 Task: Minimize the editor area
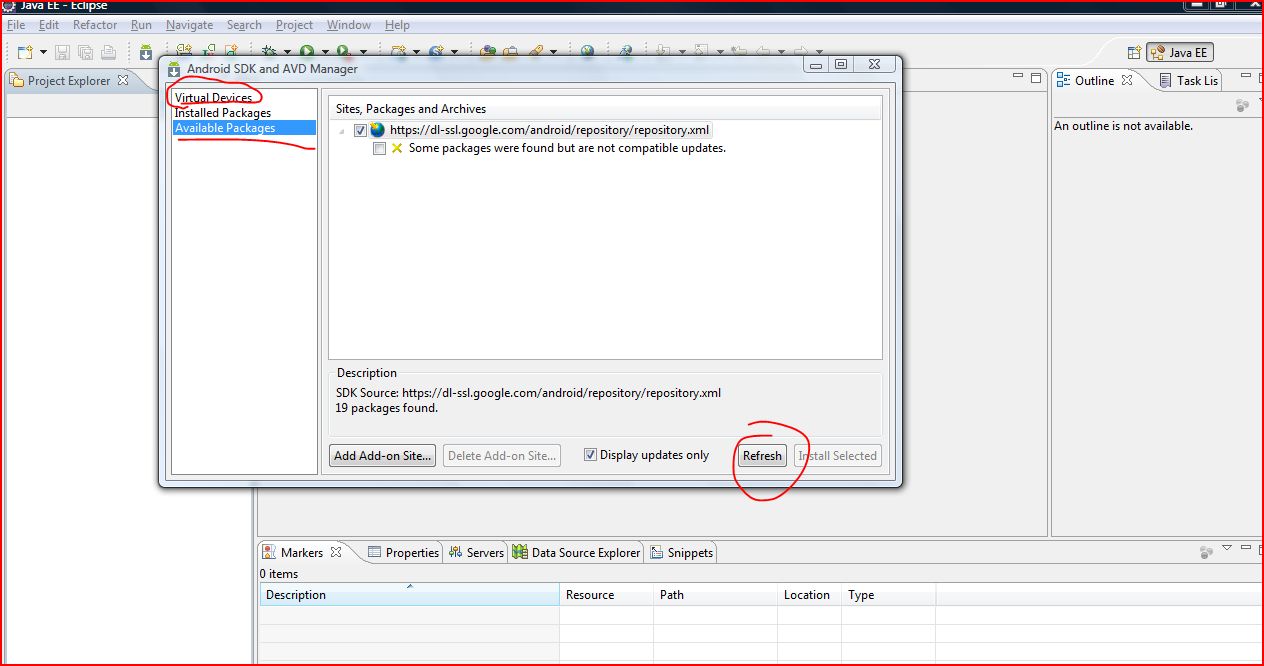pos(1018,76)
